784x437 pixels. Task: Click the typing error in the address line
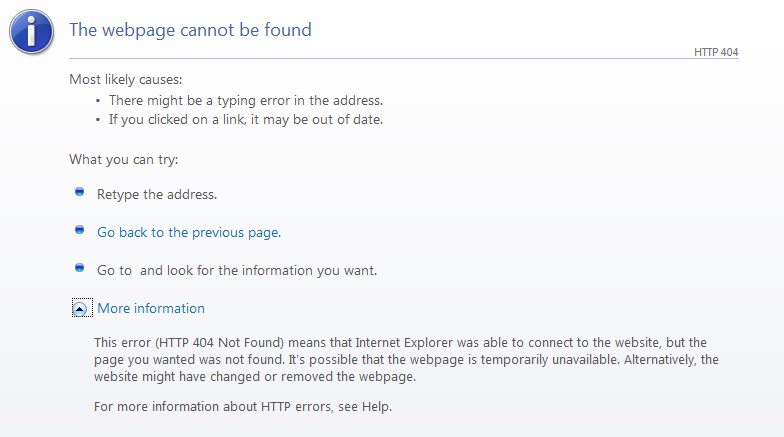[x=245, y=100]
